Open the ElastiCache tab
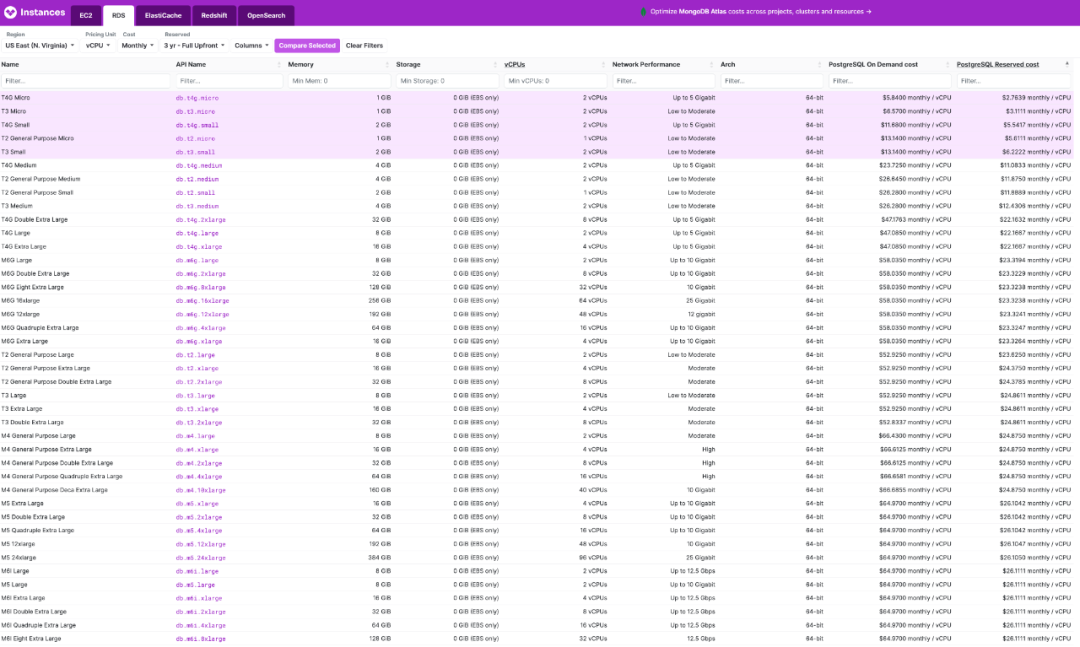Viewport: 1080px width, 647px height. 161,16
